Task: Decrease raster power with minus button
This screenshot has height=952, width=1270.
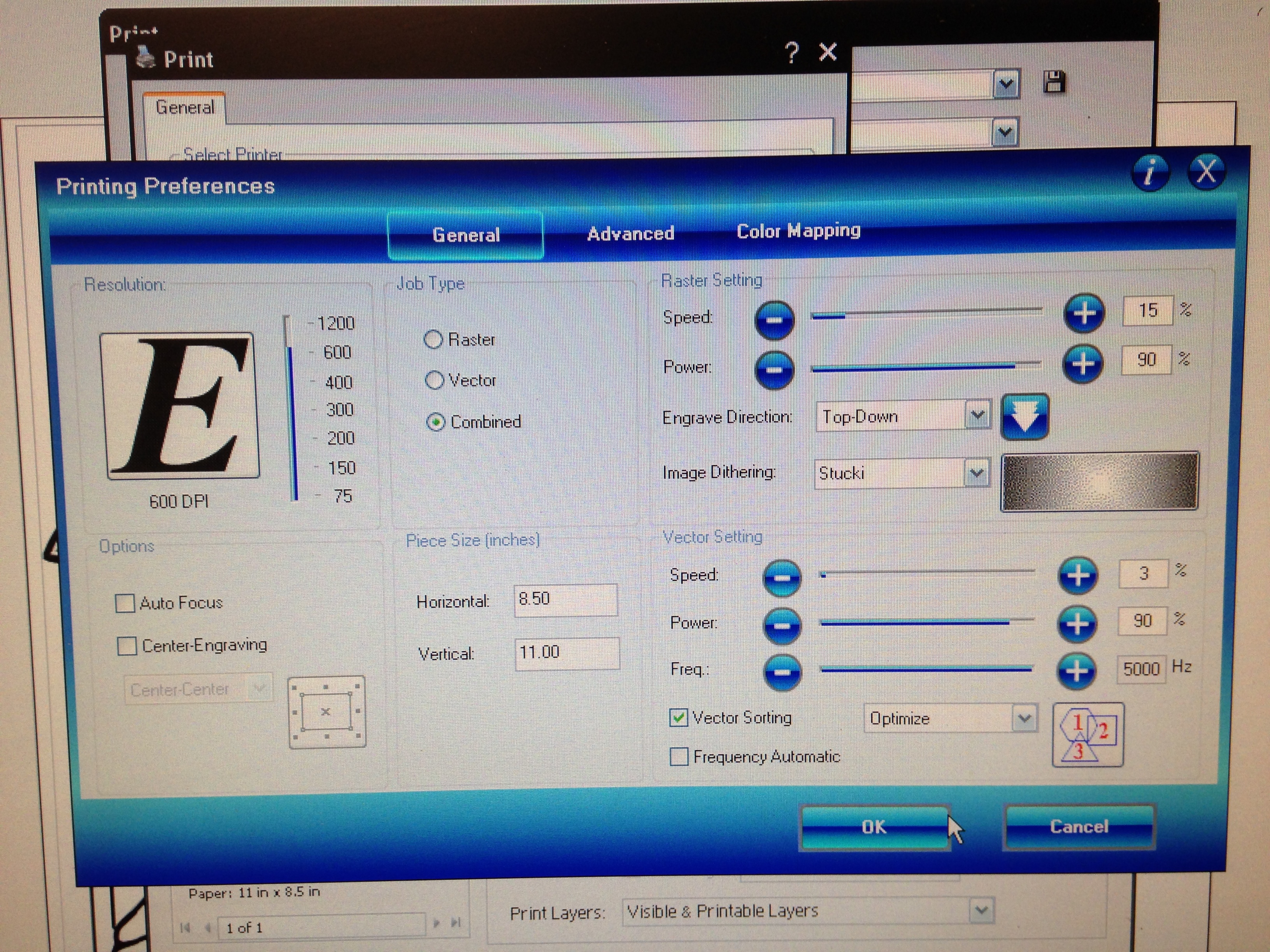Action: 774,370
